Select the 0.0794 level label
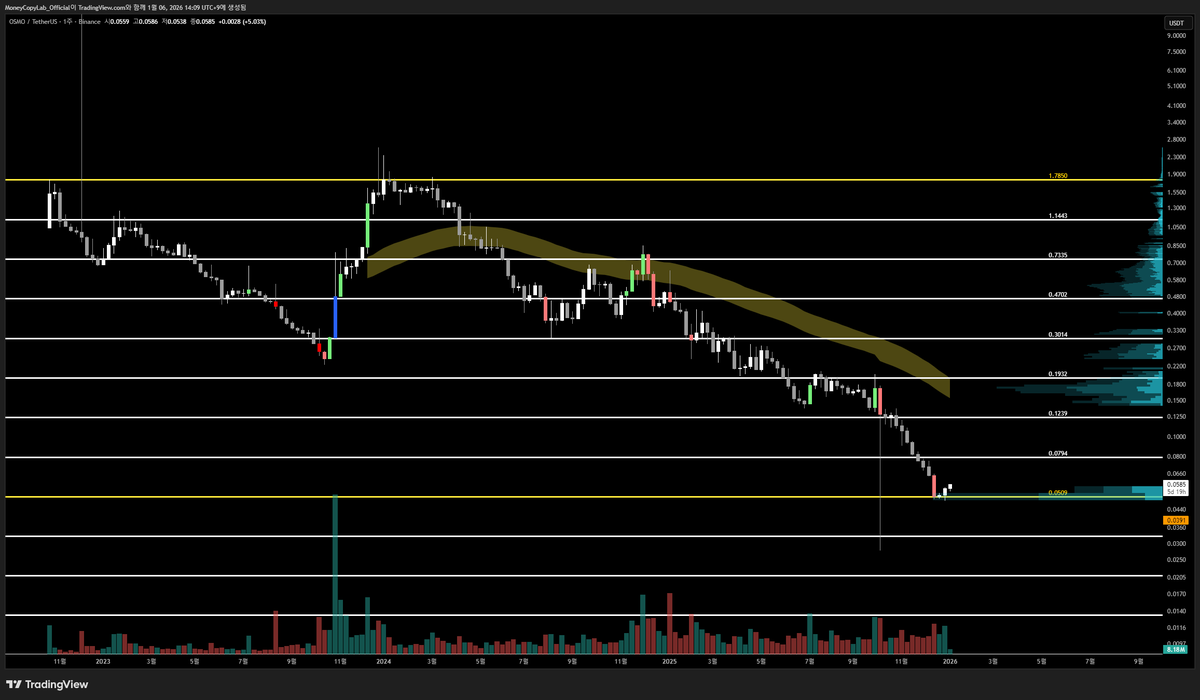 [1058, 453]
